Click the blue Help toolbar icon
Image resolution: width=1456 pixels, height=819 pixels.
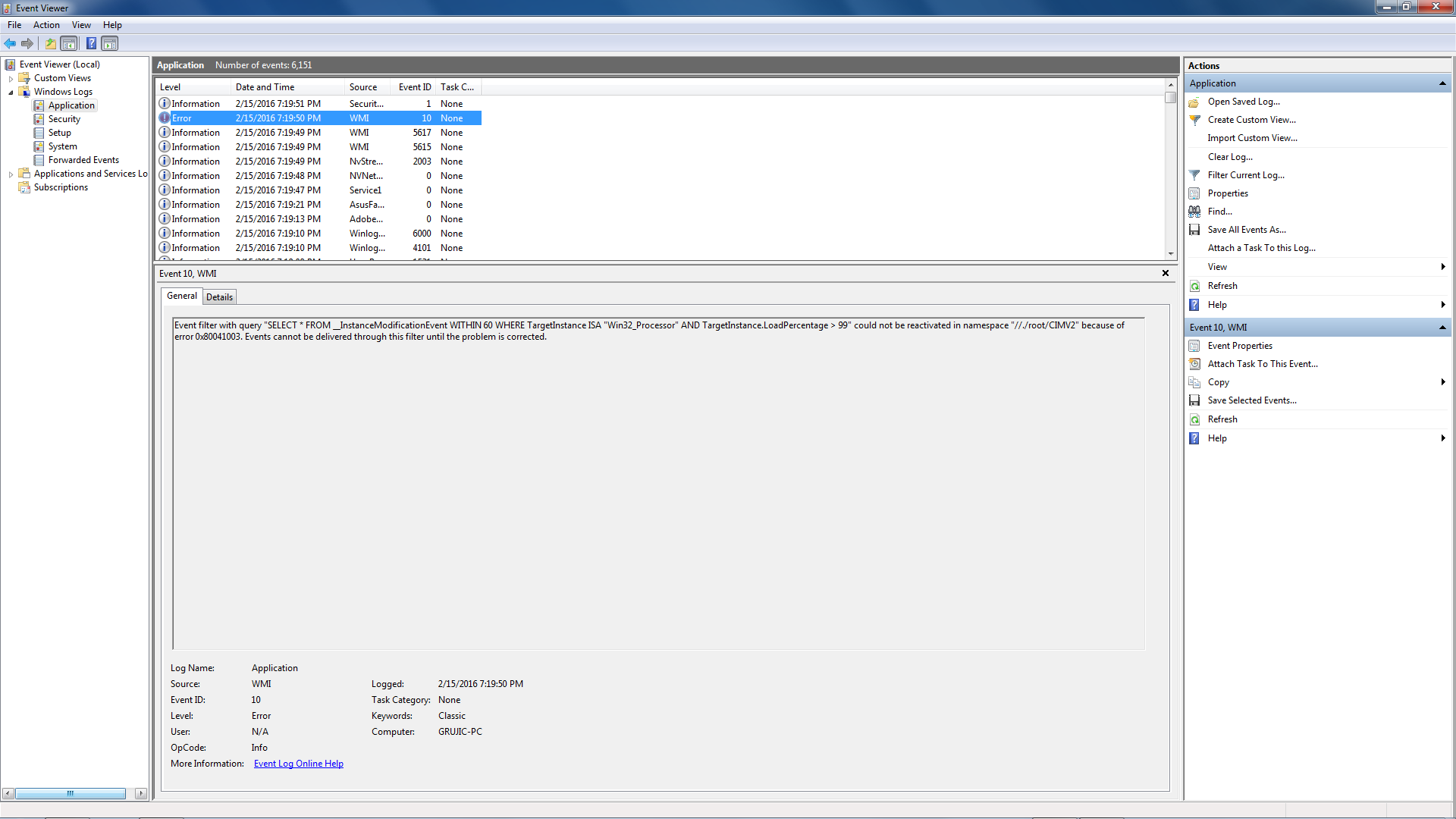pyautogui.click(x=91, y=43)
